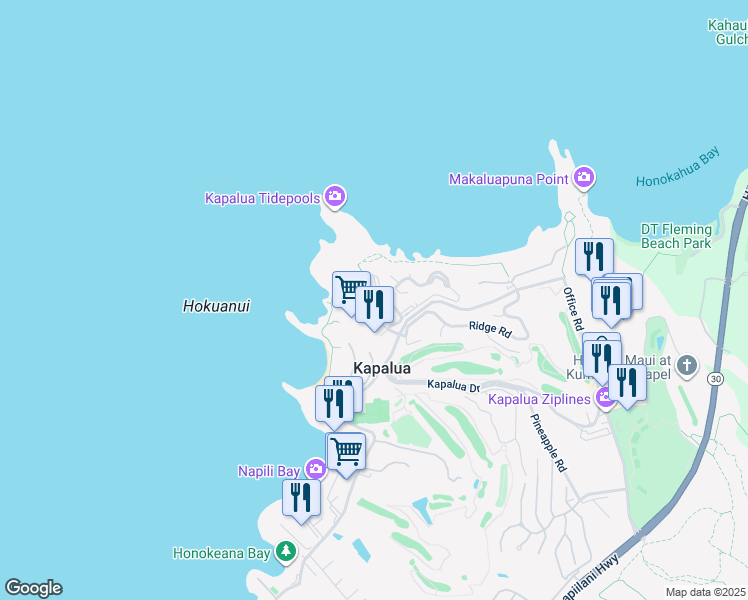
Task: Click the Kapalua town label
Action: point(382,368)
